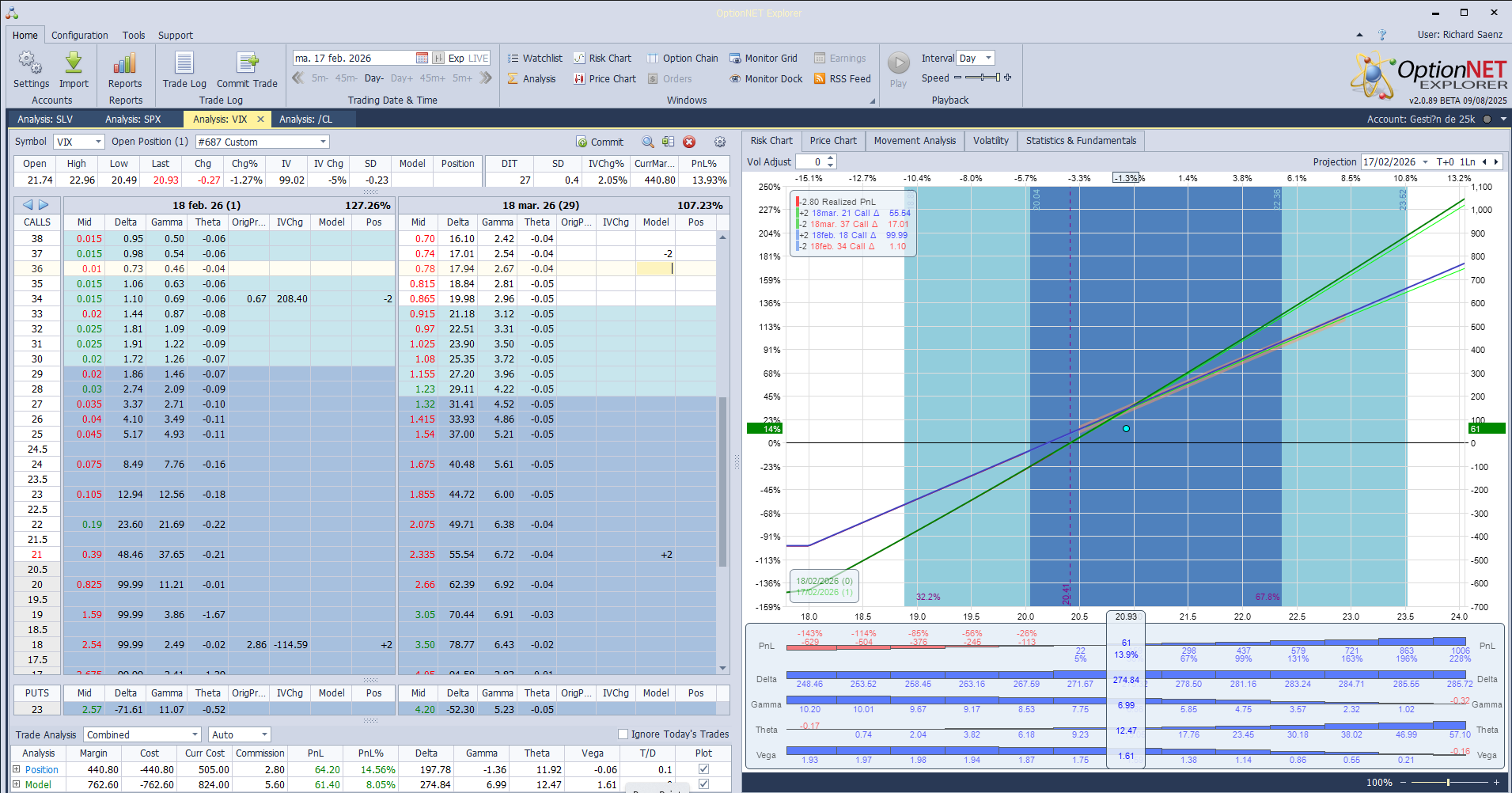Switch to the Analysis: SPX tab

pos(133,119)
